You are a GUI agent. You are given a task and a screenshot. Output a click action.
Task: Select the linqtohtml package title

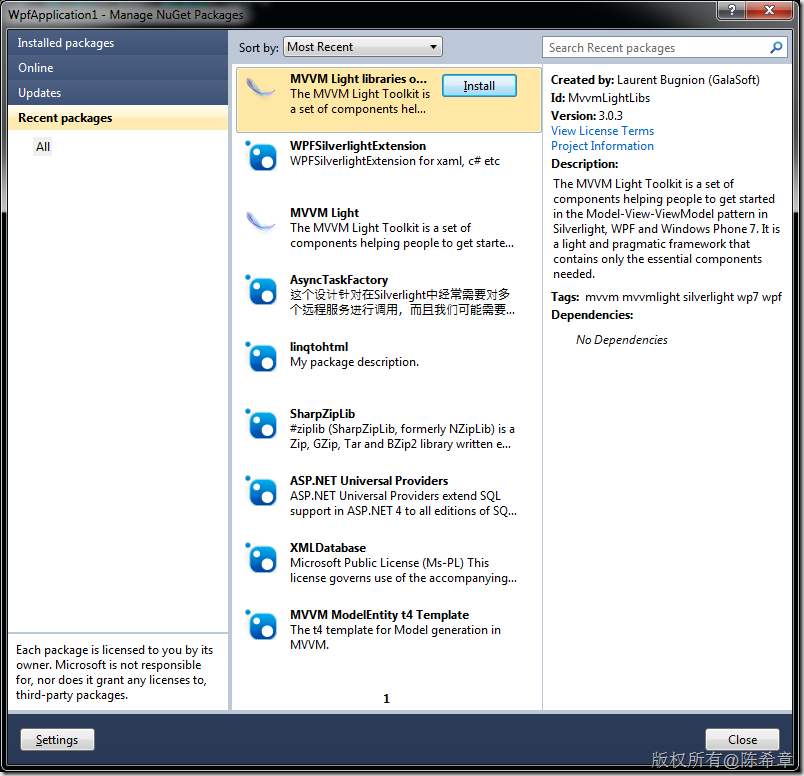pyautogui.click(x=319, y=347)
